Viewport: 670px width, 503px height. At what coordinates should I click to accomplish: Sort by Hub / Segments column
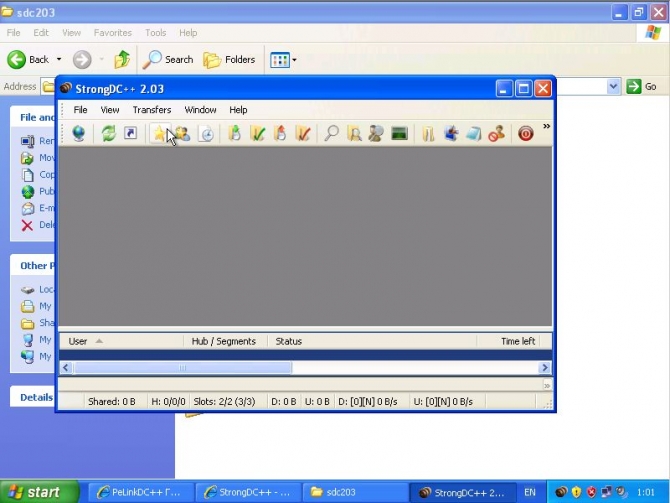tap(226, 341)
